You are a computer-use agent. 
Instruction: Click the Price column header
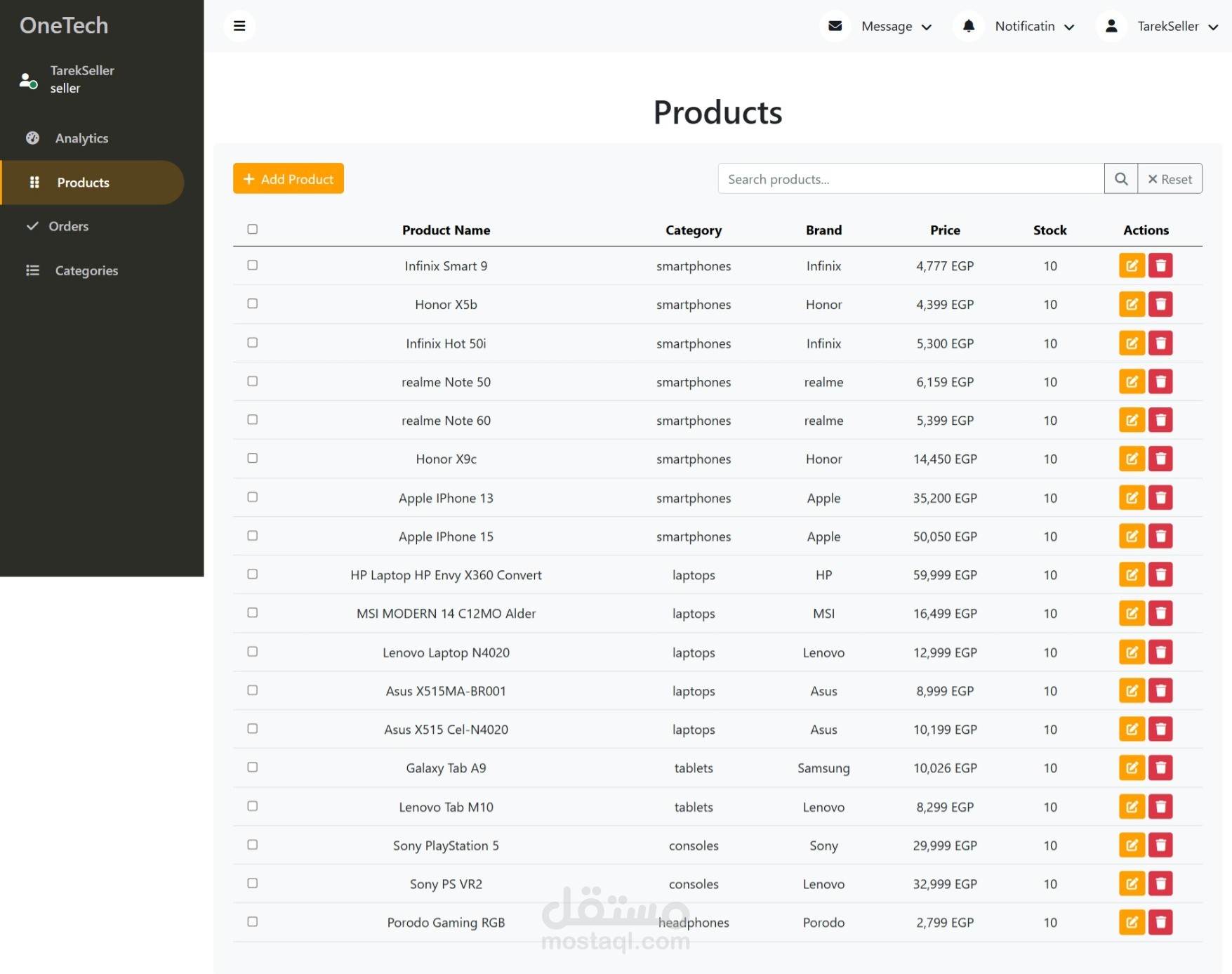pyautogui.click(x=945, y=230)
